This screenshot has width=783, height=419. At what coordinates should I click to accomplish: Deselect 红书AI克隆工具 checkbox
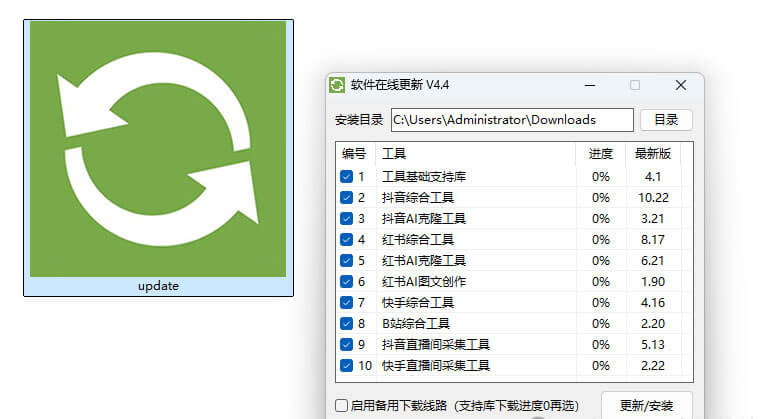pos(347,261)
